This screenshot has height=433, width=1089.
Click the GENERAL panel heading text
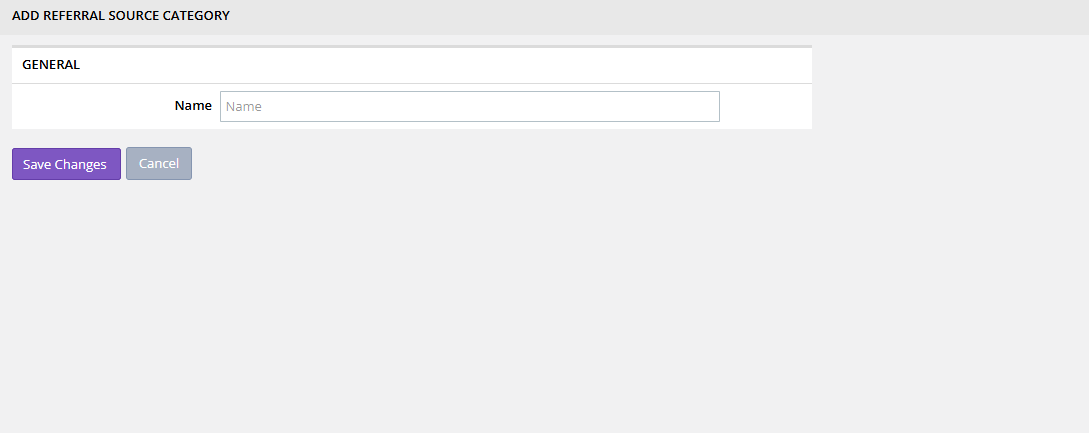click(x=51, y=65)
